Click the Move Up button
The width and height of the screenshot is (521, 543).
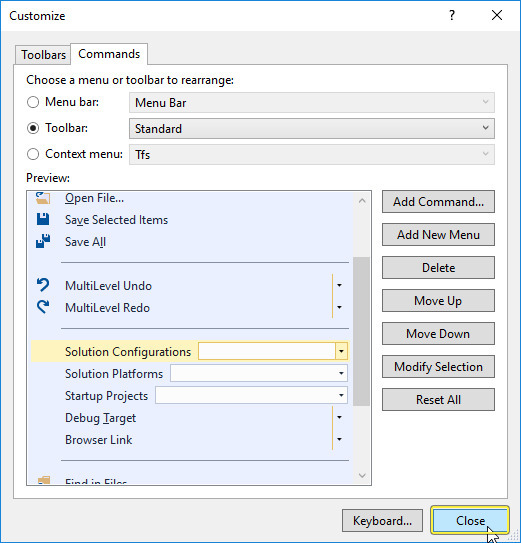(438, 301)
